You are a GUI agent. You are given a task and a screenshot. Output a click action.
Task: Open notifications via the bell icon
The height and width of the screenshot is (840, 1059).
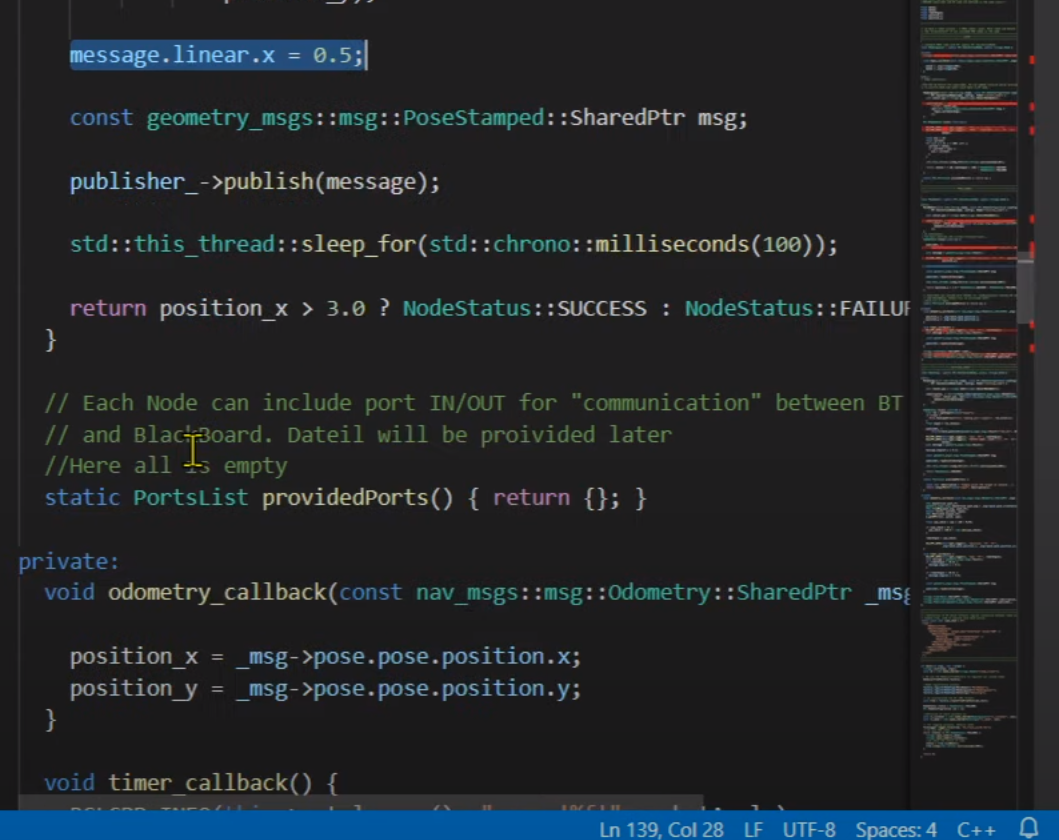tap(1029, 829)
